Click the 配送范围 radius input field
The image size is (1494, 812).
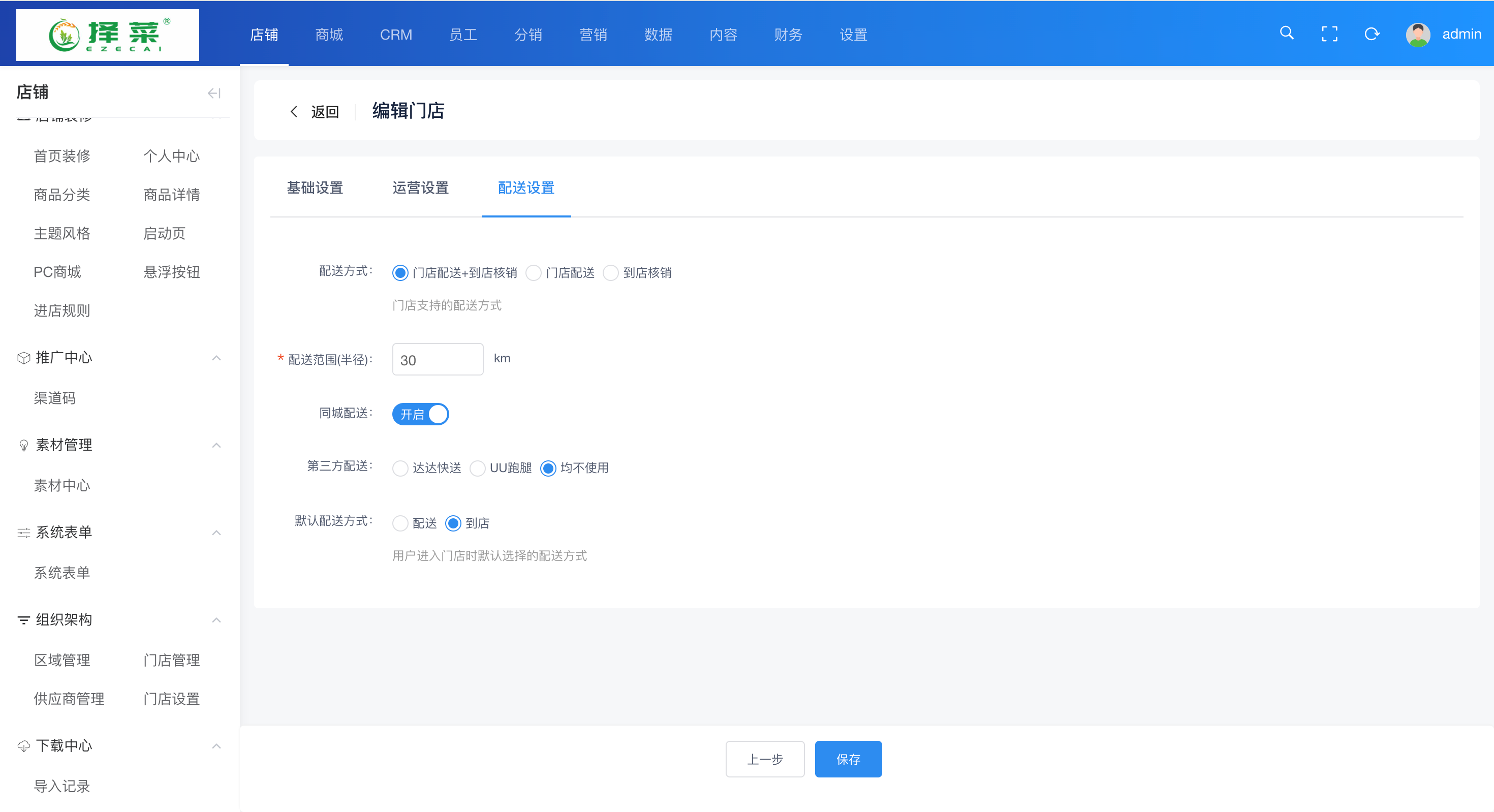[438, 360]
